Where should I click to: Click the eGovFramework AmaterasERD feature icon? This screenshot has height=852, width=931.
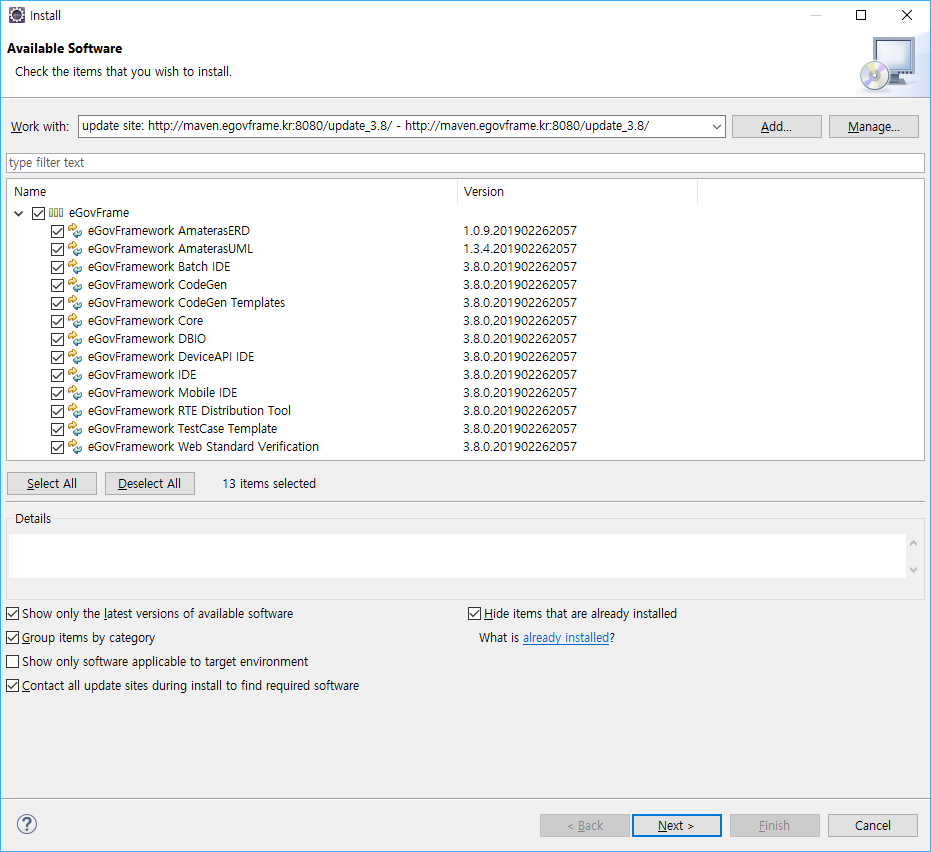(x=75, y=231)
